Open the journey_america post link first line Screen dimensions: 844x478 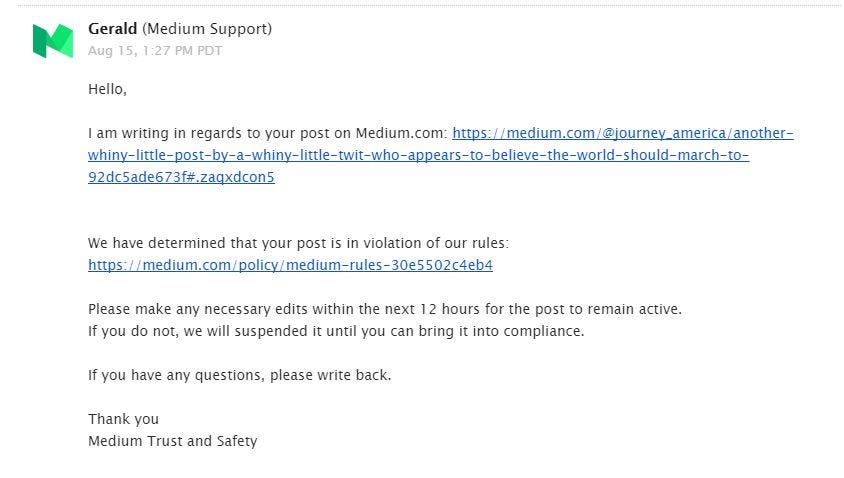click(623, 133)
